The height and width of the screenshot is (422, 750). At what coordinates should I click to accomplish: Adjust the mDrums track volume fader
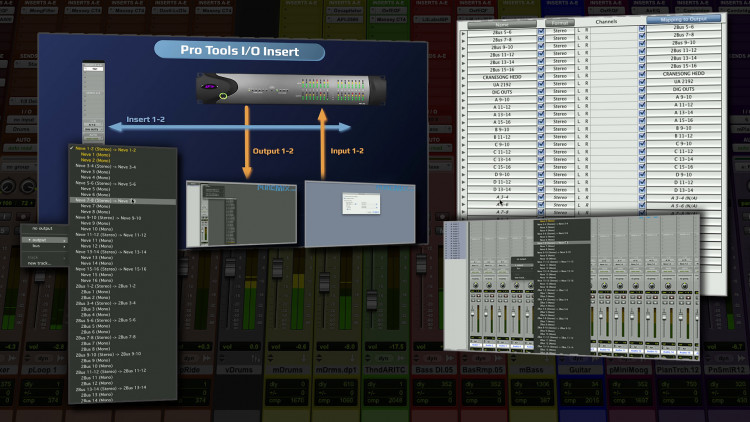coord(277,269)
